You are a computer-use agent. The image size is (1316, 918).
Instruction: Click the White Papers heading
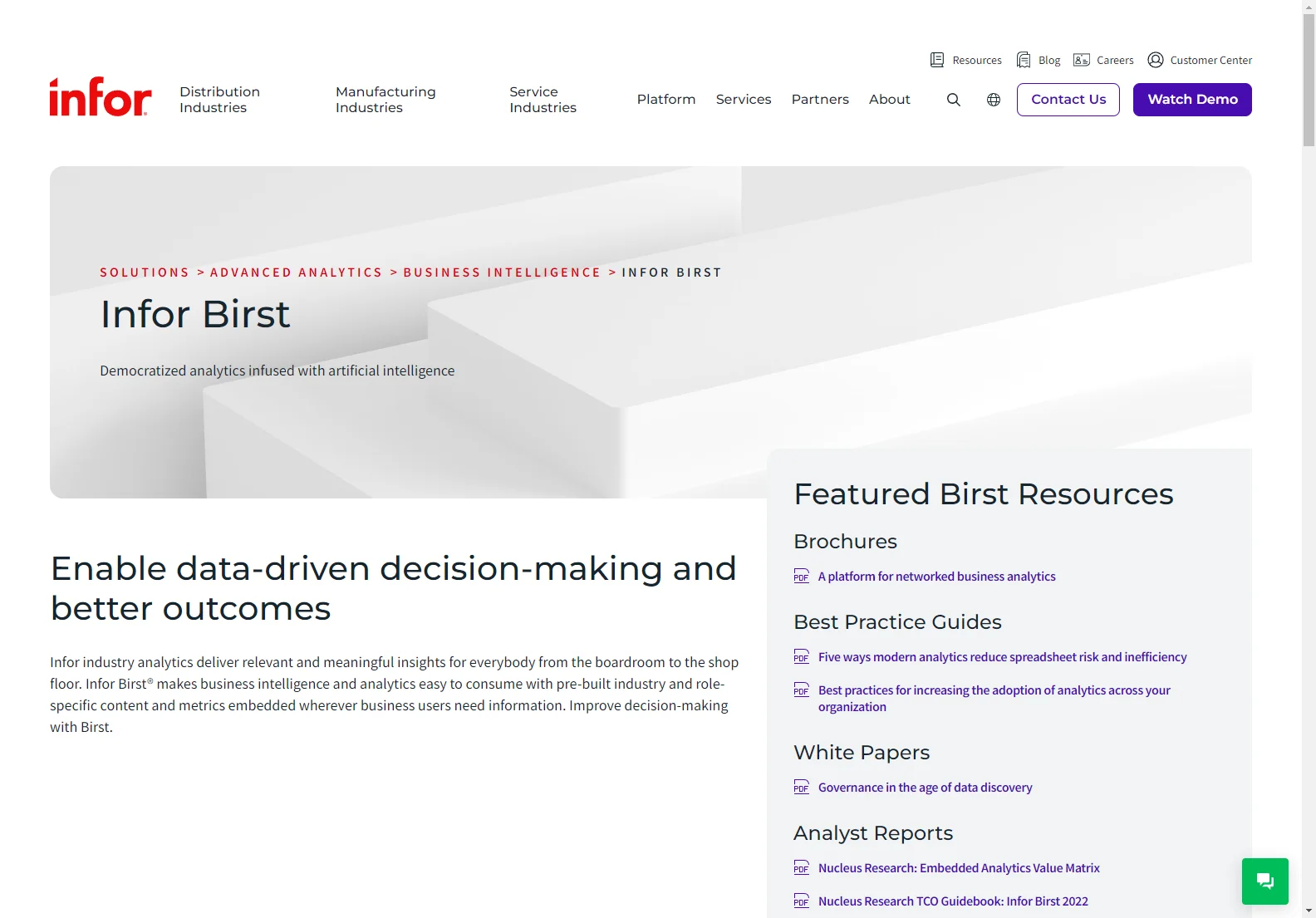click(862, 753)
